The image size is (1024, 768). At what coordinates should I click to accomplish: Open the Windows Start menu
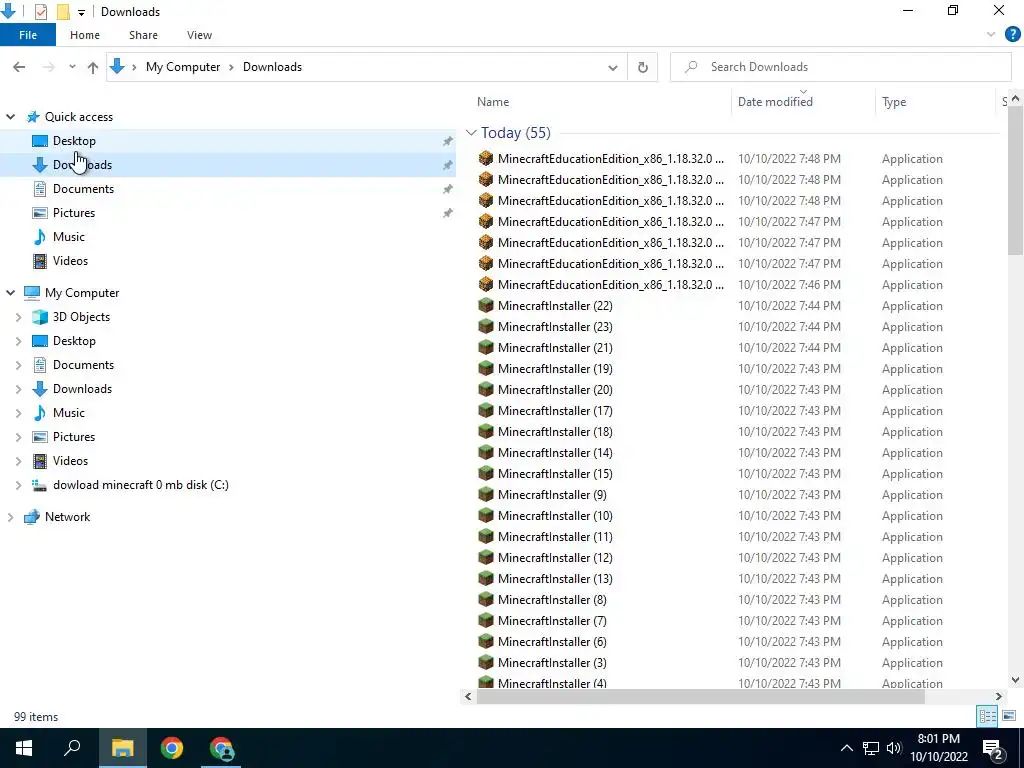pos(24,748)
